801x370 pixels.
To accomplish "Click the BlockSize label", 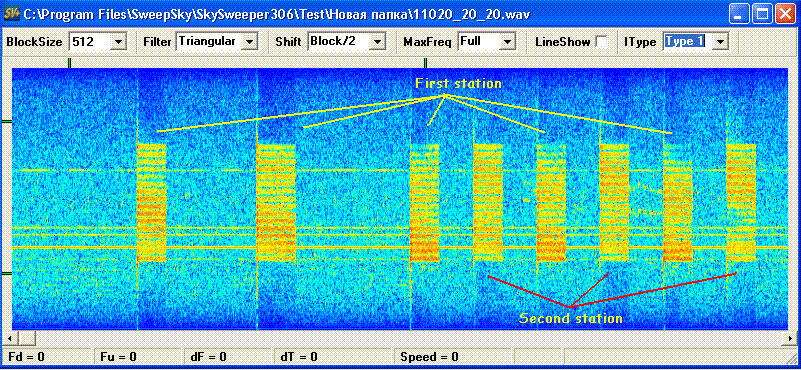I will 34,42.
